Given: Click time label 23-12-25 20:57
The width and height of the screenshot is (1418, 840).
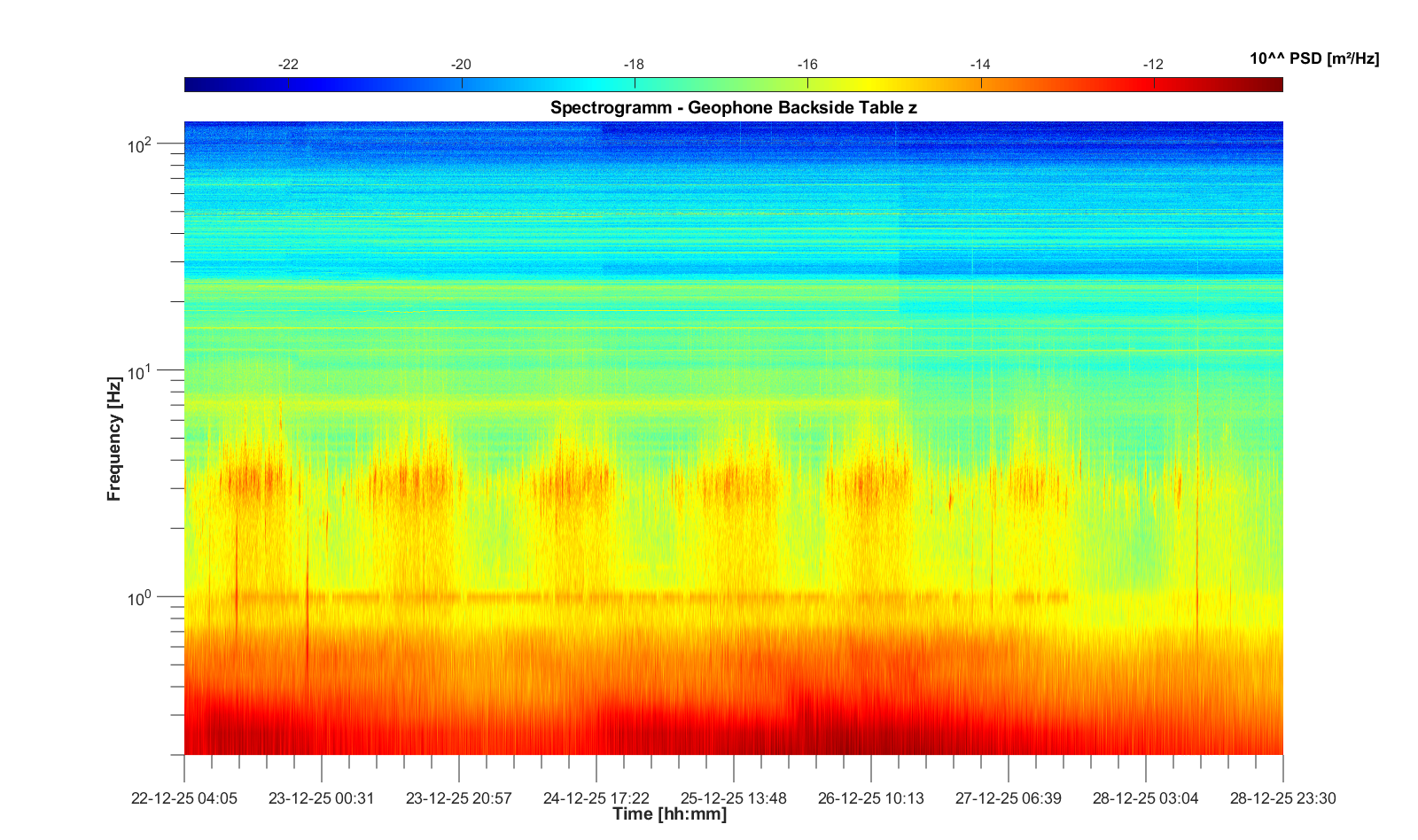Looking at the screenshot, I should pyautogui.click(x=459, y=798).
